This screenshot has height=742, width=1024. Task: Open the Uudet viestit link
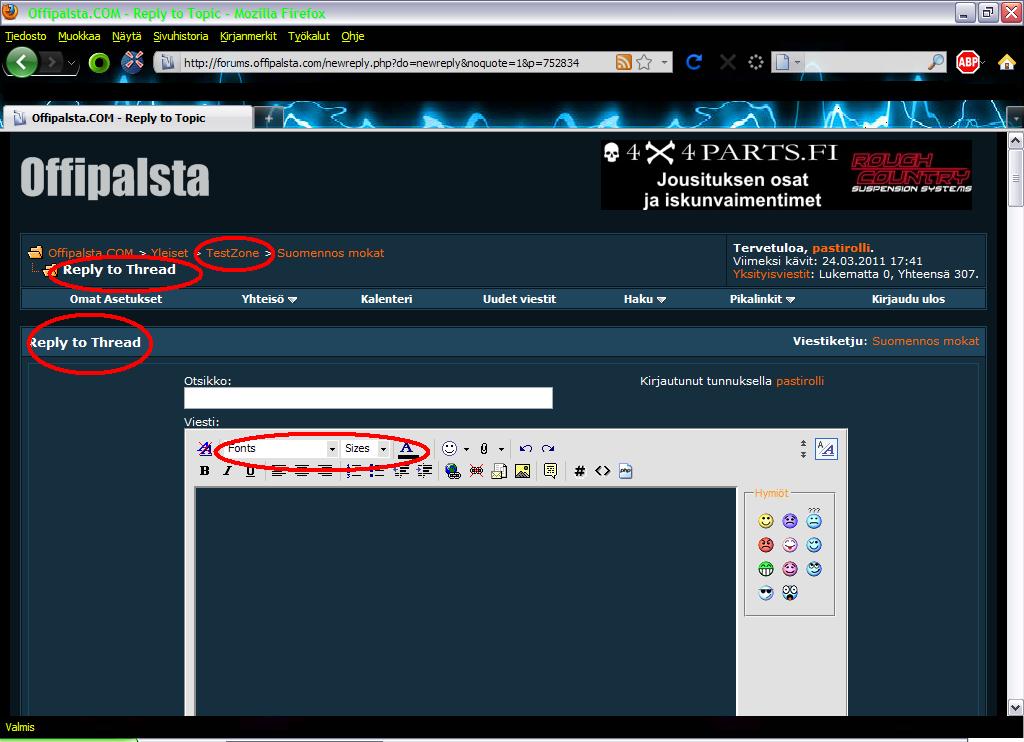[x=519, y=299]
